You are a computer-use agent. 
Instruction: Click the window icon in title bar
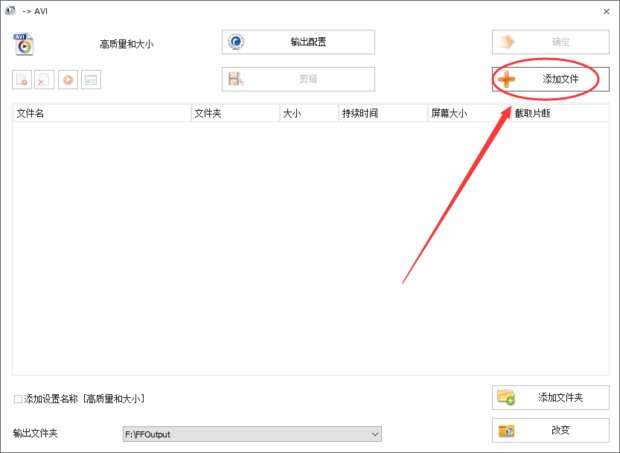(10, 11)
